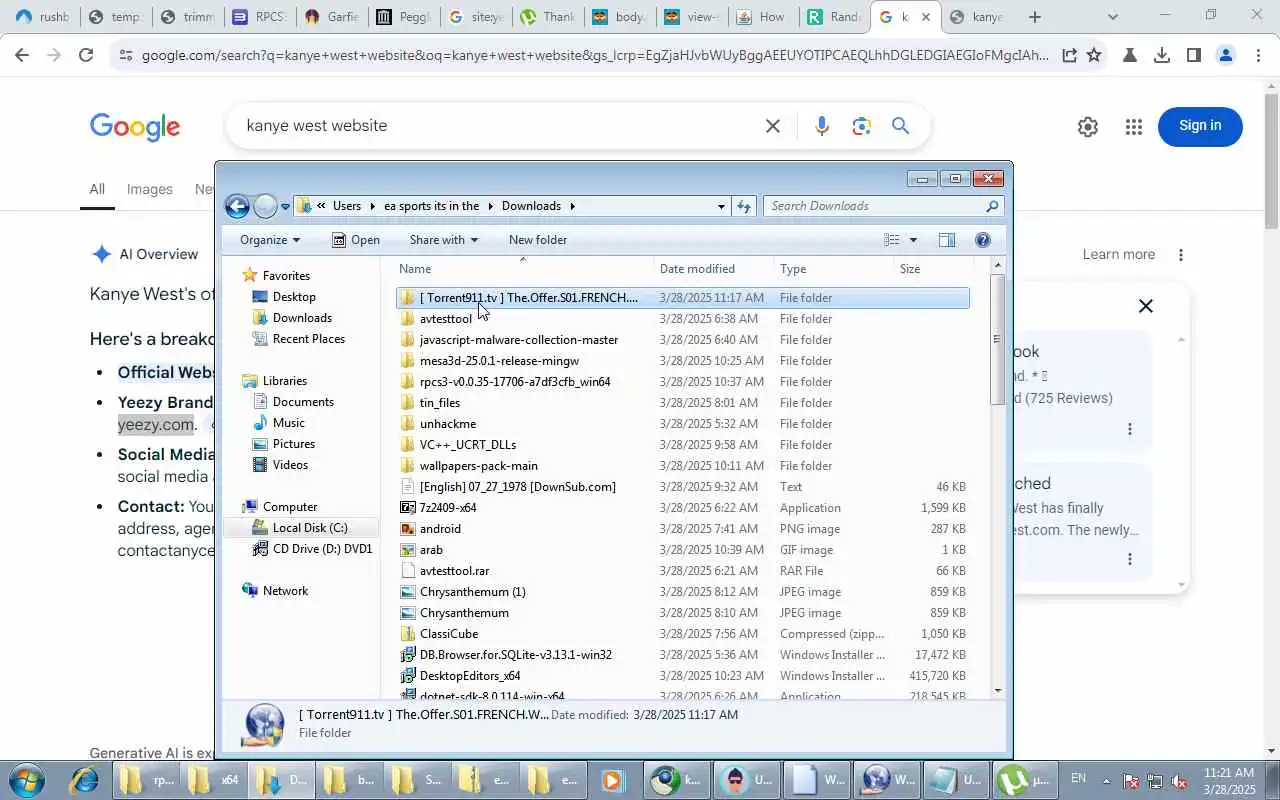1280x800 pixels.
Task: Click the avtesttool.rar file icon
Action: click(x=407, y=571)
